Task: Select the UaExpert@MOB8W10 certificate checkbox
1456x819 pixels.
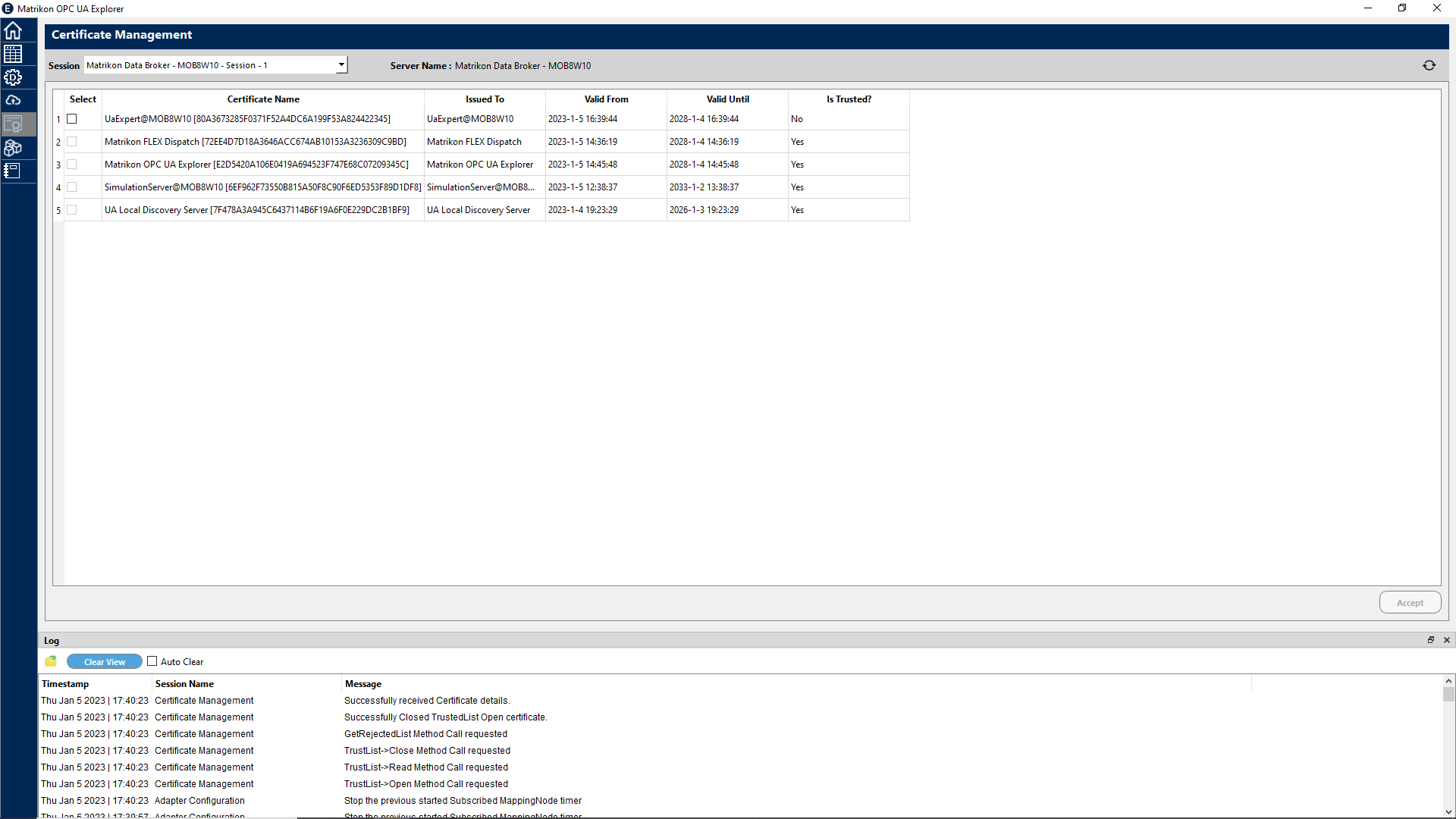Action: 72,119
